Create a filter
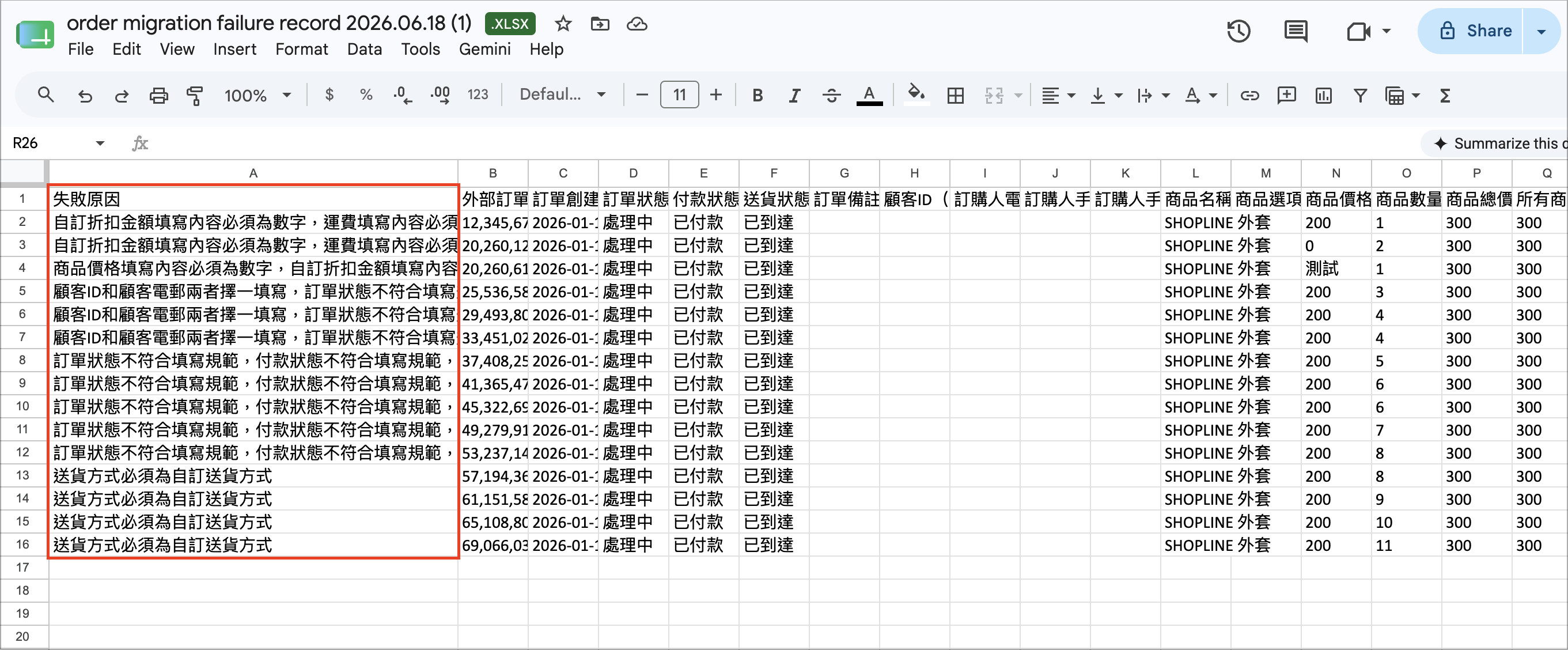Screen dimensions: 1568x650 point(1360,96)
